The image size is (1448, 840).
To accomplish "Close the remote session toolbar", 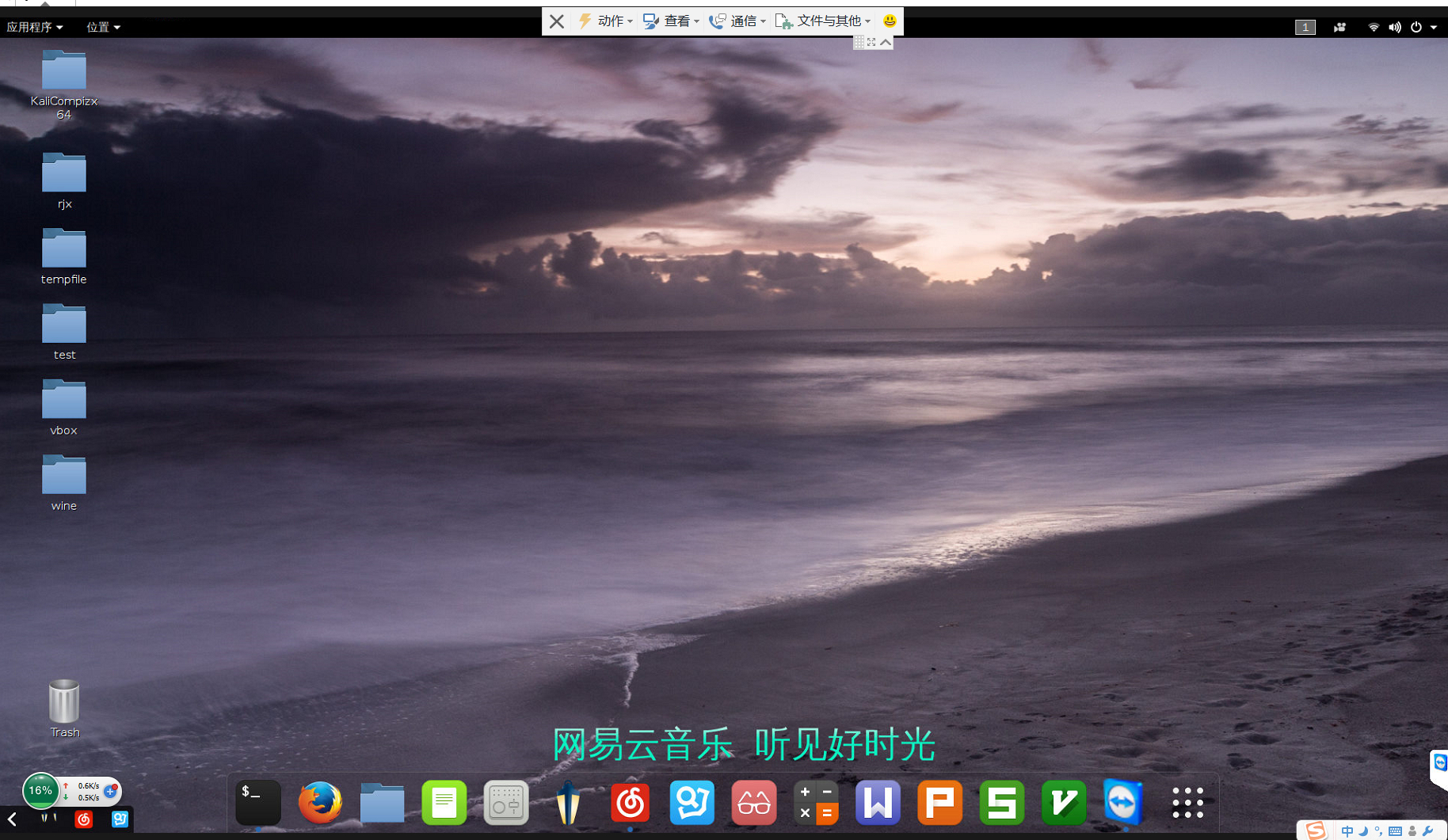I will point(557,21).
